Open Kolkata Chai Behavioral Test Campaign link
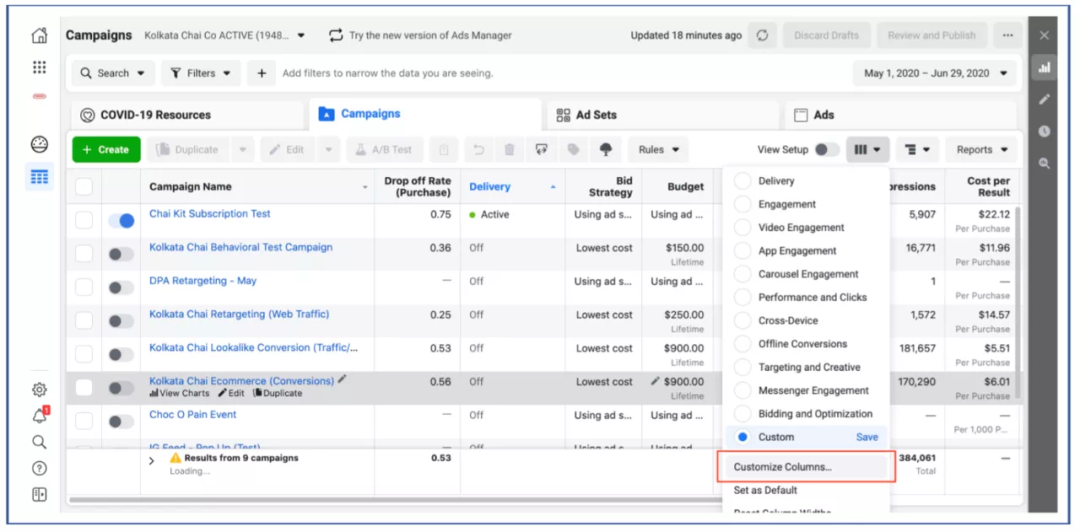 point(240,247)
